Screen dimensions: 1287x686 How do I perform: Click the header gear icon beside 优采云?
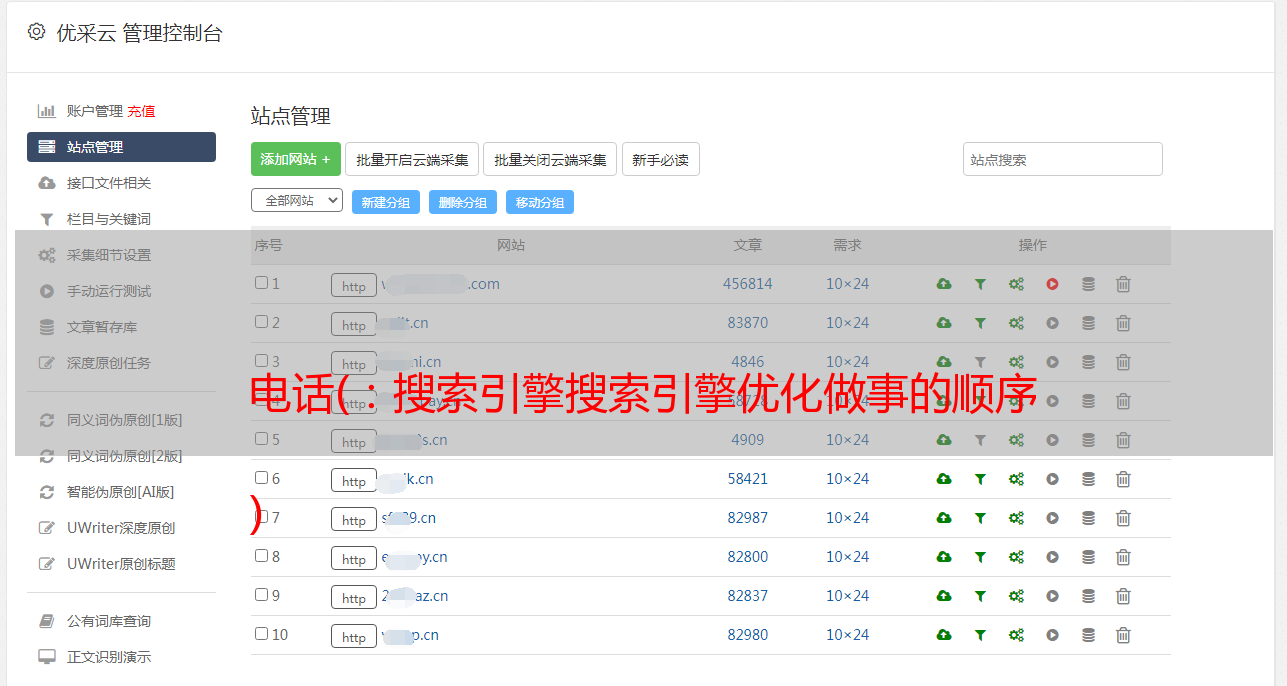tap(37, 32)
